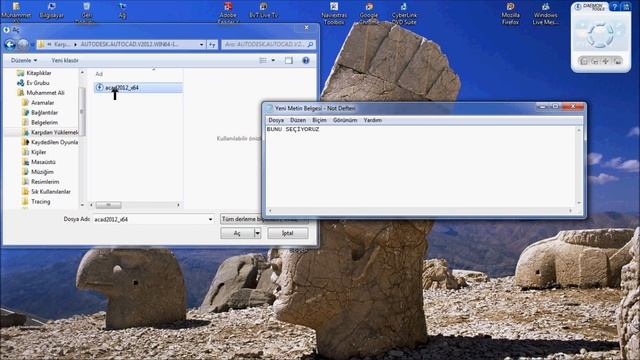
Task: Toggle the preview pane icon
Action: pos(289,60)
